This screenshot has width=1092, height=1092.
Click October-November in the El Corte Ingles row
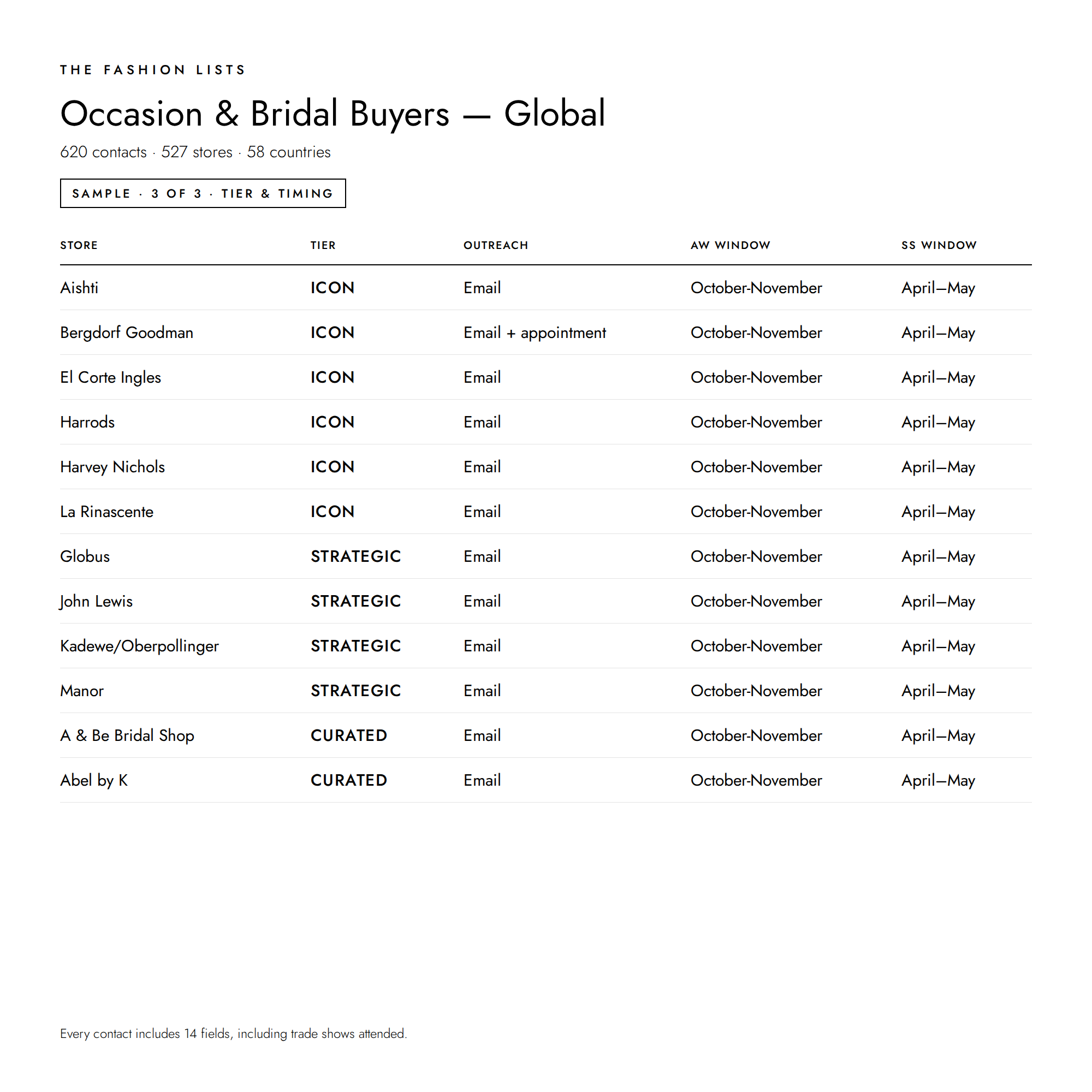[x=756, y=377]
